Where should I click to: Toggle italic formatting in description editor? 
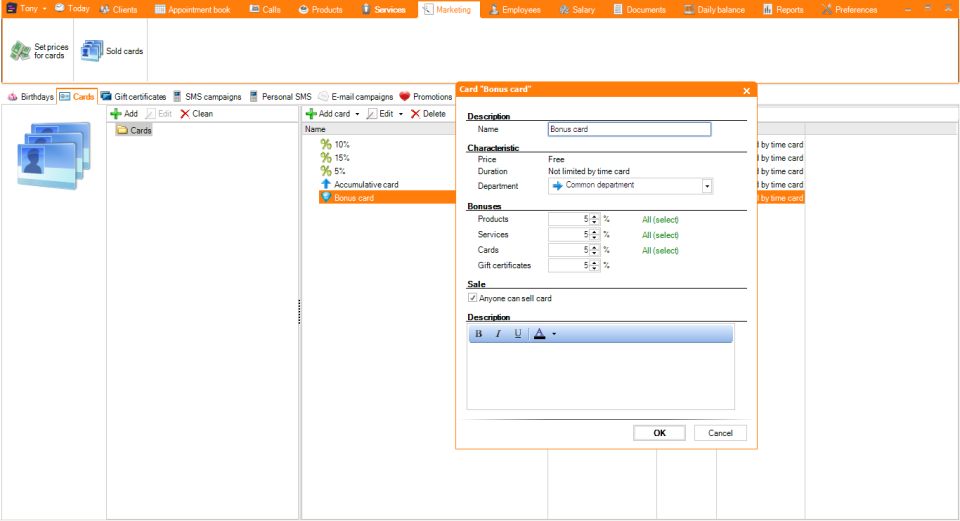(x=498, y=334)
